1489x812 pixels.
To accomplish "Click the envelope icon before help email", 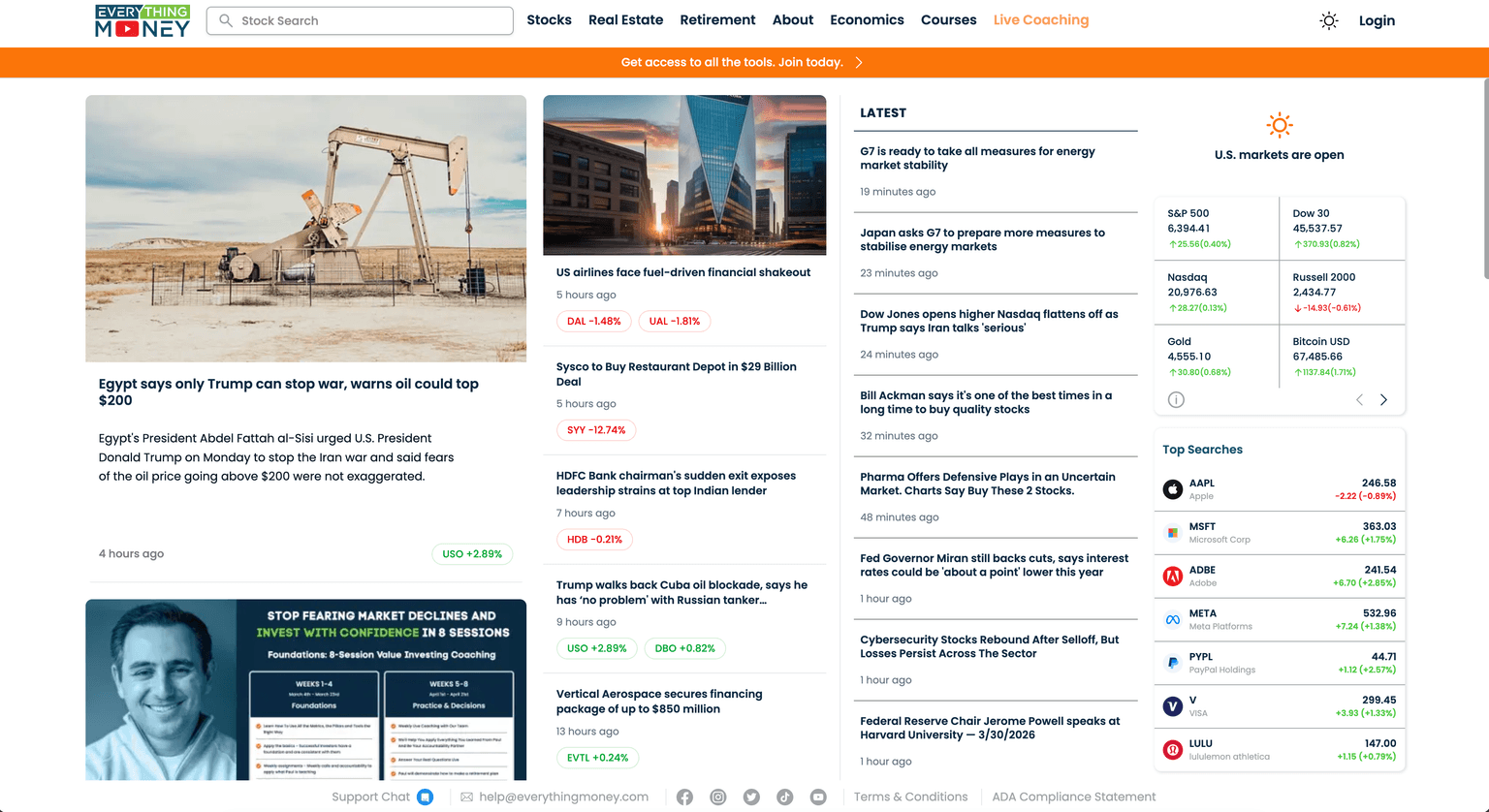I will tap(466, 796).
